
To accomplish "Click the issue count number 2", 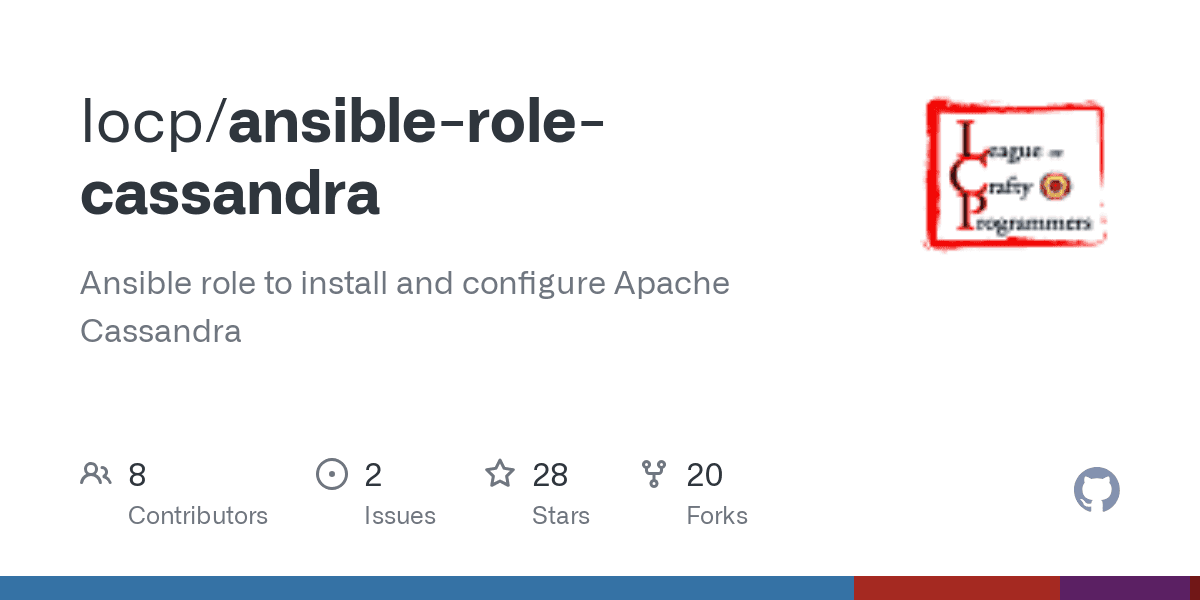I will [373, 475].
